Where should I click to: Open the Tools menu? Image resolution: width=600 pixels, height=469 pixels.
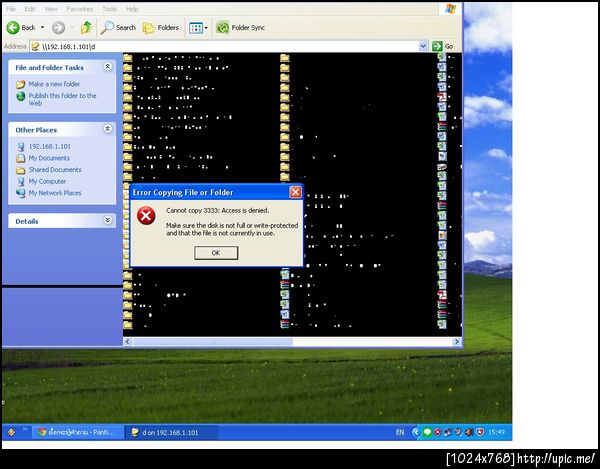(109, 9)
